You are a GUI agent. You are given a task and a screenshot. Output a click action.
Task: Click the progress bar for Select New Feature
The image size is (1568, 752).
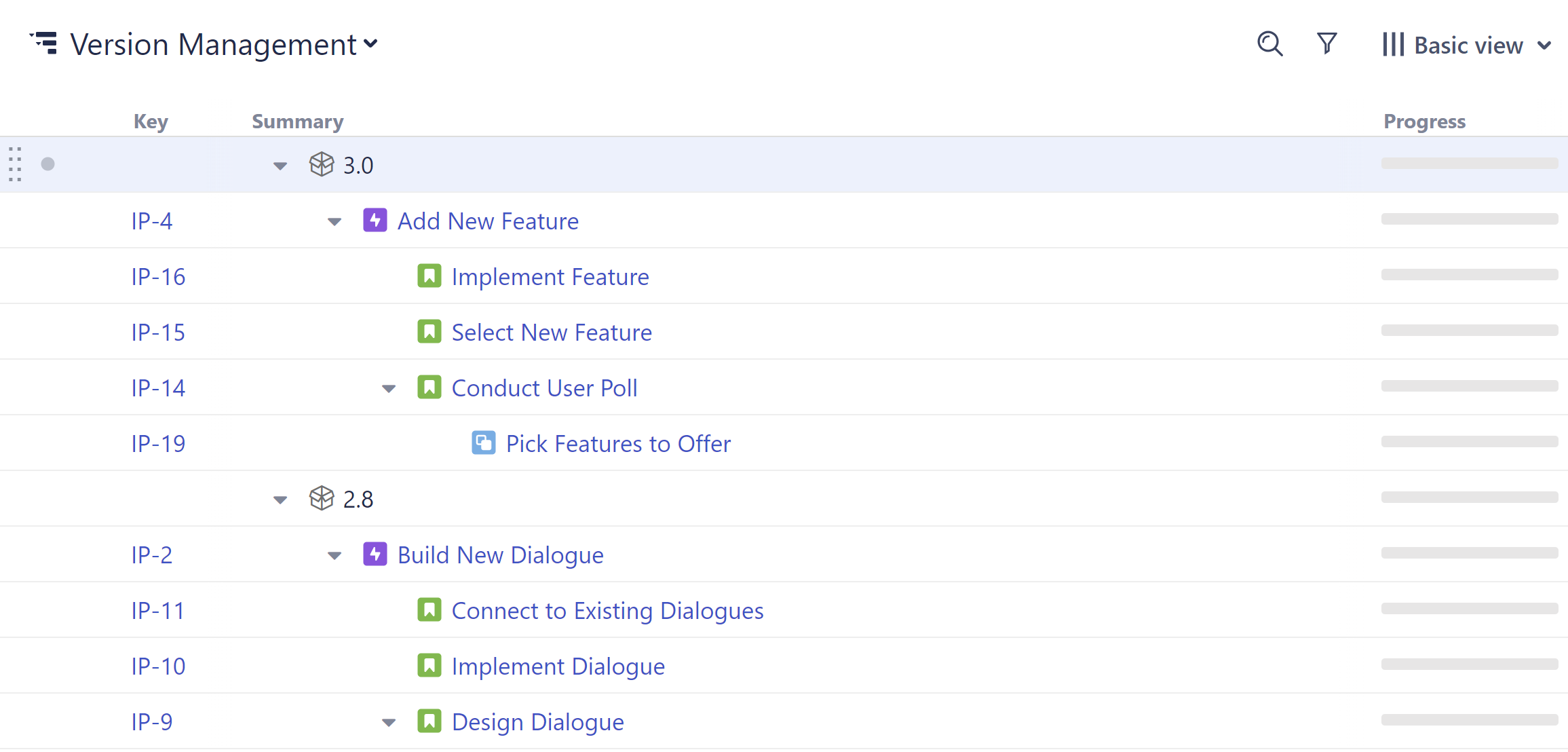tap(1469, 331)
